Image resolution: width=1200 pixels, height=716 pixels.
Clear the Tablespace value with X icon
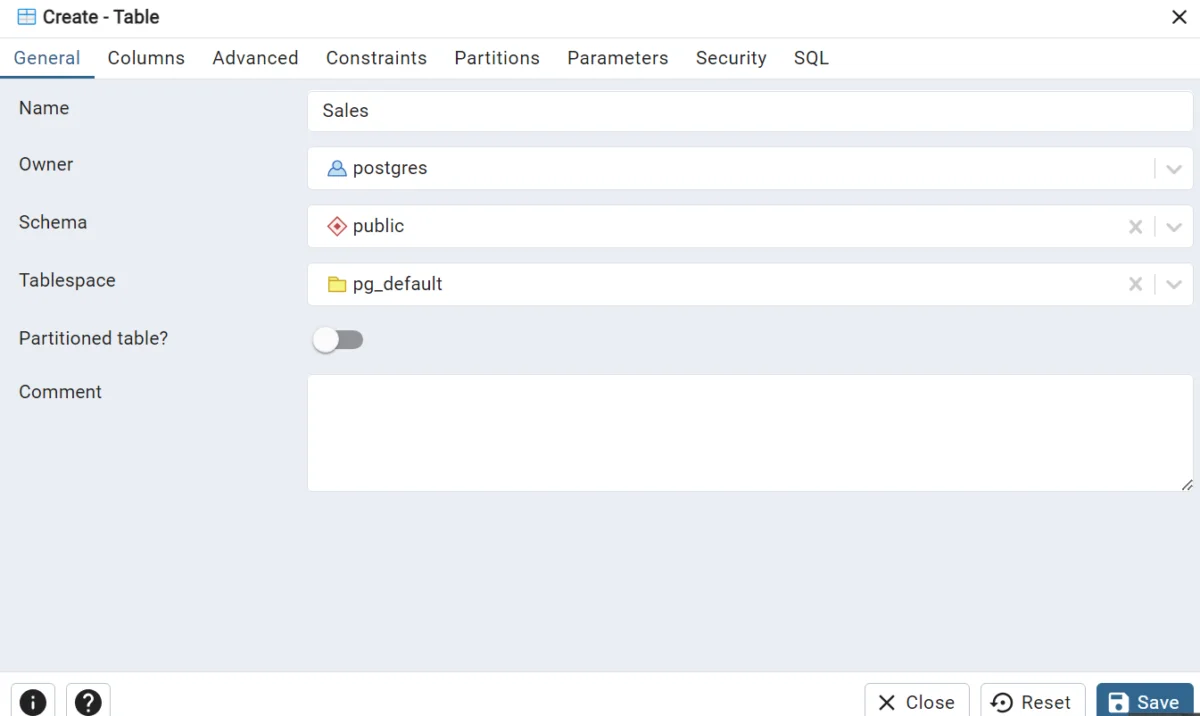pos(1135,285)
